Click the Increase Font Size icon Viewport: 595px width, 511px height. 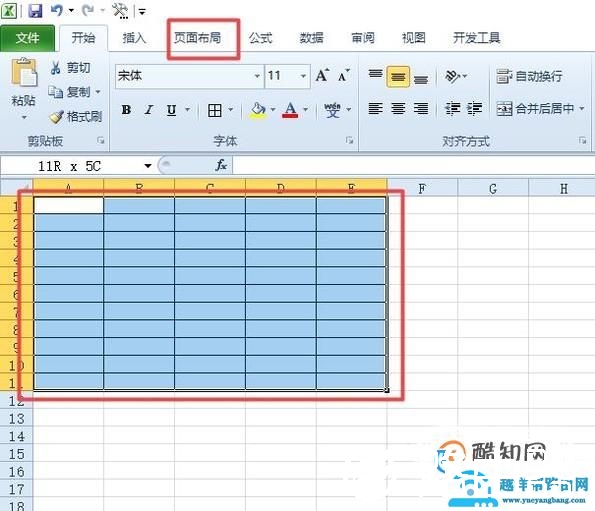[322, 75]
